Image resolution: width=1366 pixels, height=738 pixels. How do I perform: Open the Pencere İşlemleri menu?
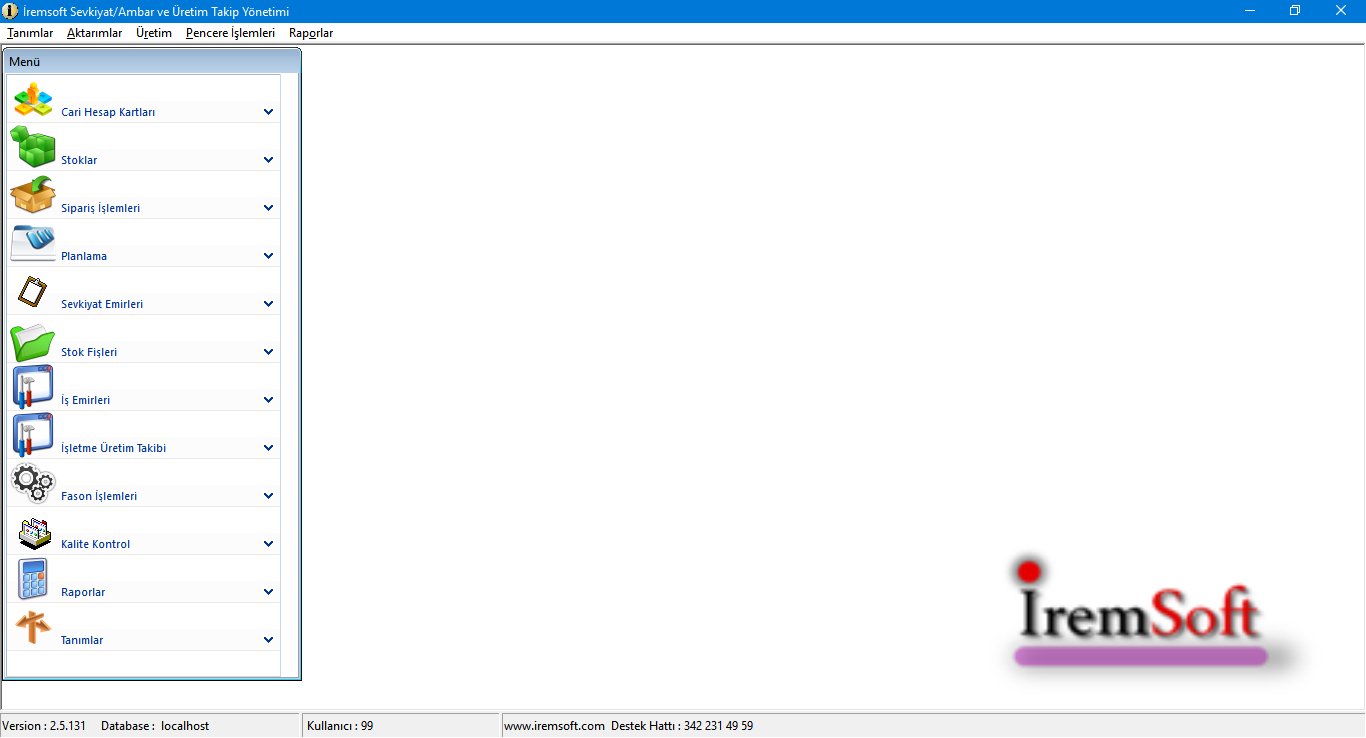pyautogui.click(x=230, y=33)
